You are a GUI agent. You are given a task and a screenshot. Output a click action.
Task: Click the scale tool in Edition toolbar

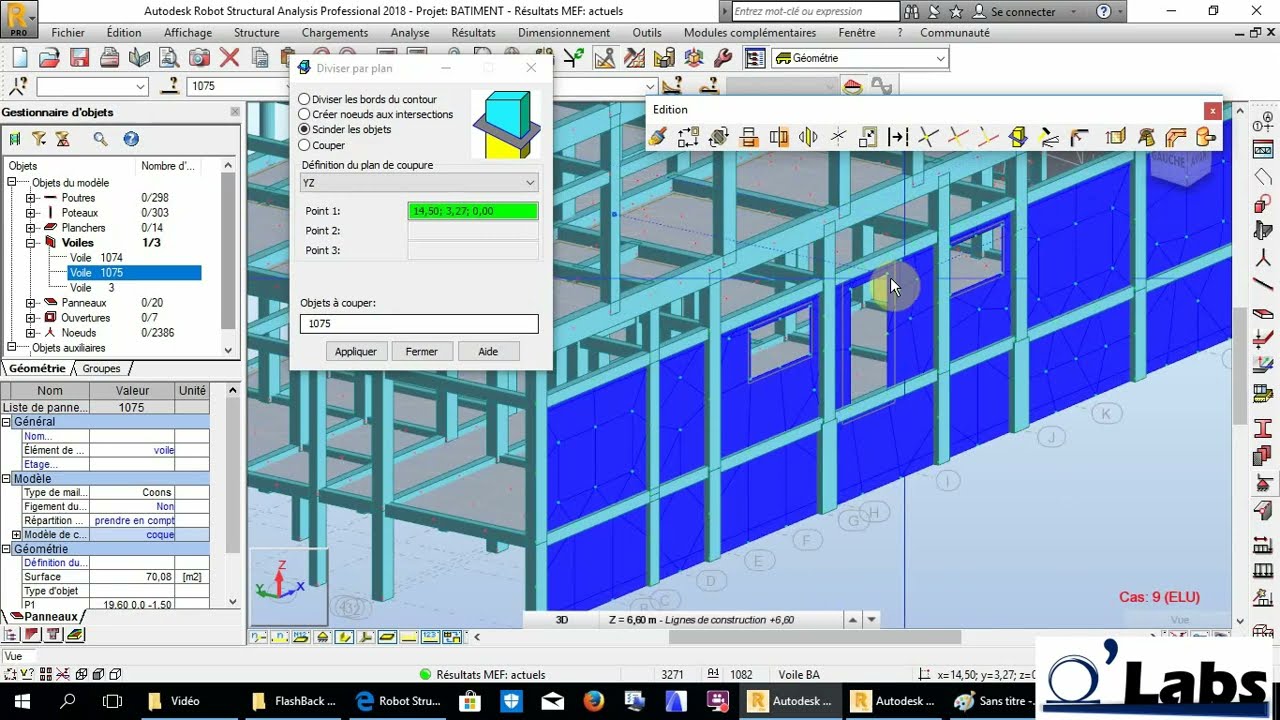(868, 137)
